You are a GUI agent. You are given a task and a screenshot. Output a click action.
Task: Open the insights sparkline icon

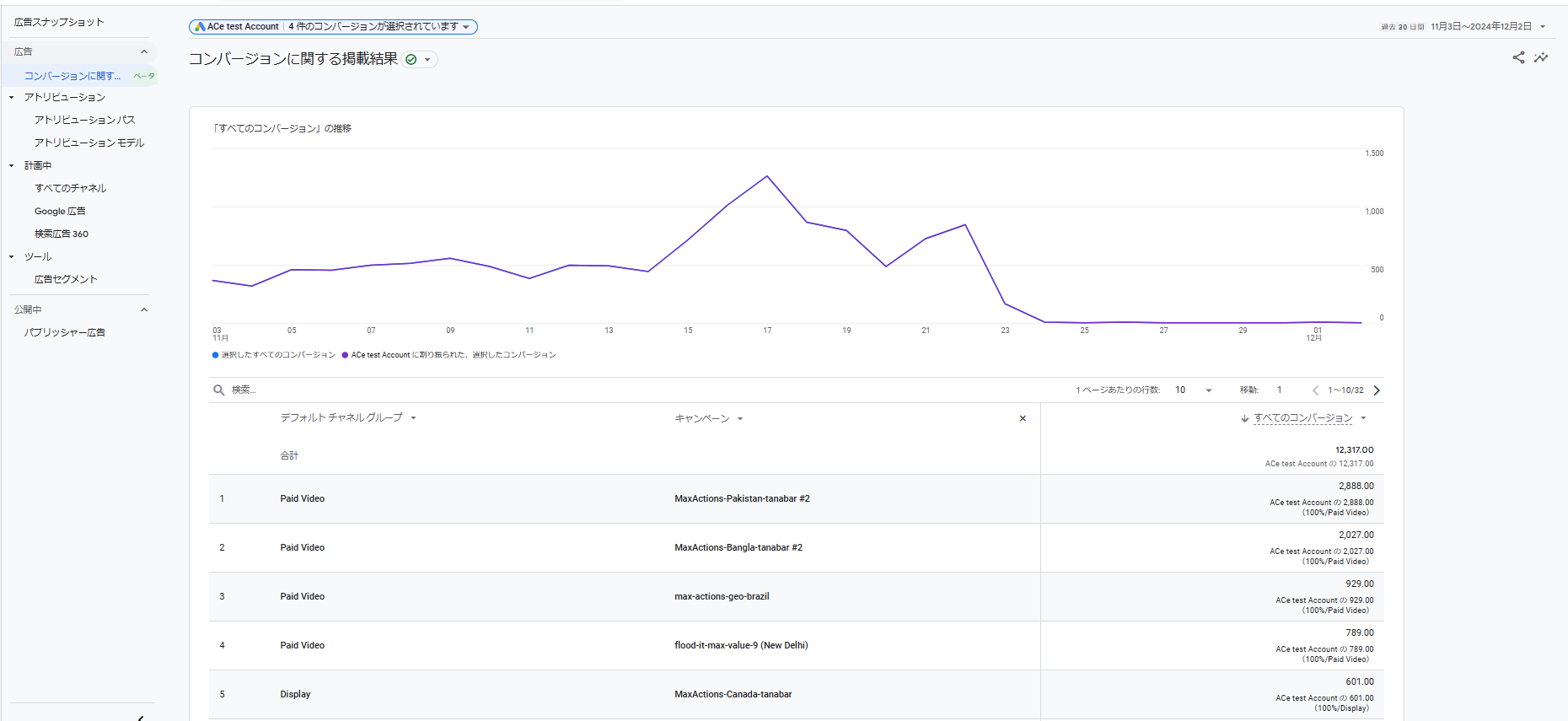click(1541, 57)
